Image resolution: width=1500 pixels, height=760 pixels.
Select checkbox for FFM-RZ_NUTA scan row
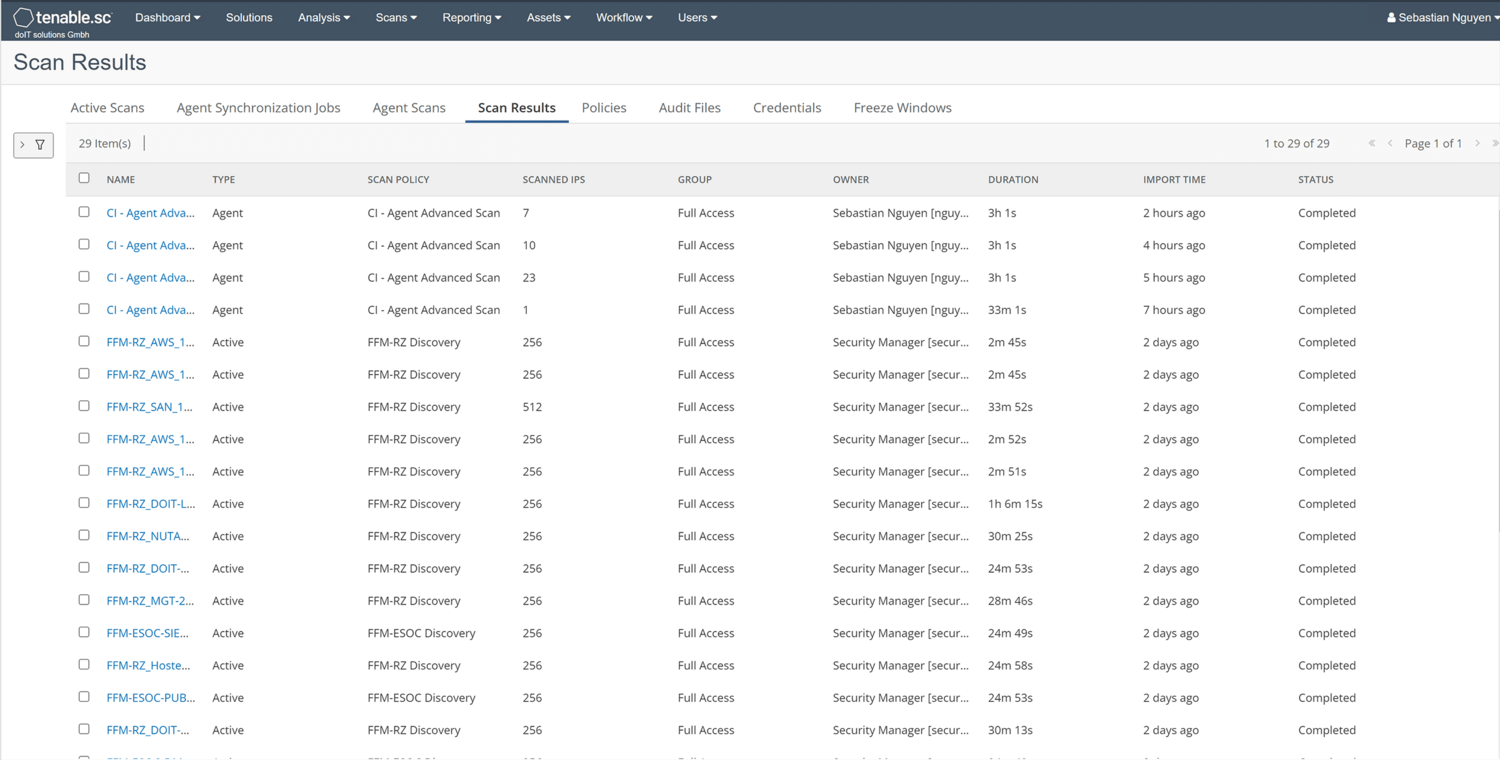84,535
